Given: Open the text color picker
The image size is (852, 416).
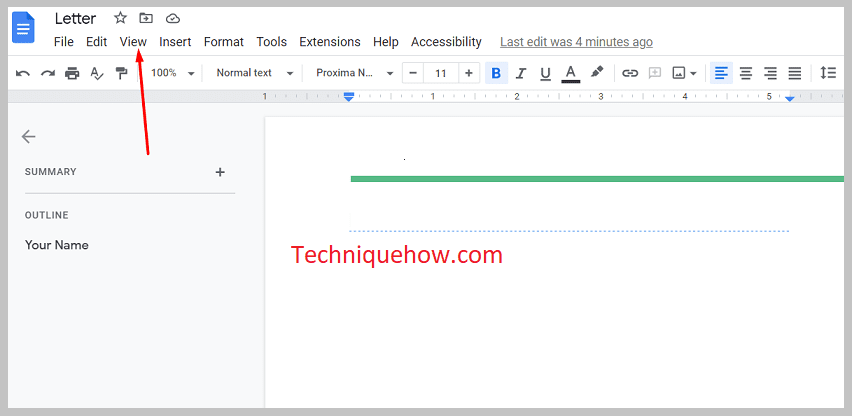Looking at the screenshot, I should [x=571, y=73].
